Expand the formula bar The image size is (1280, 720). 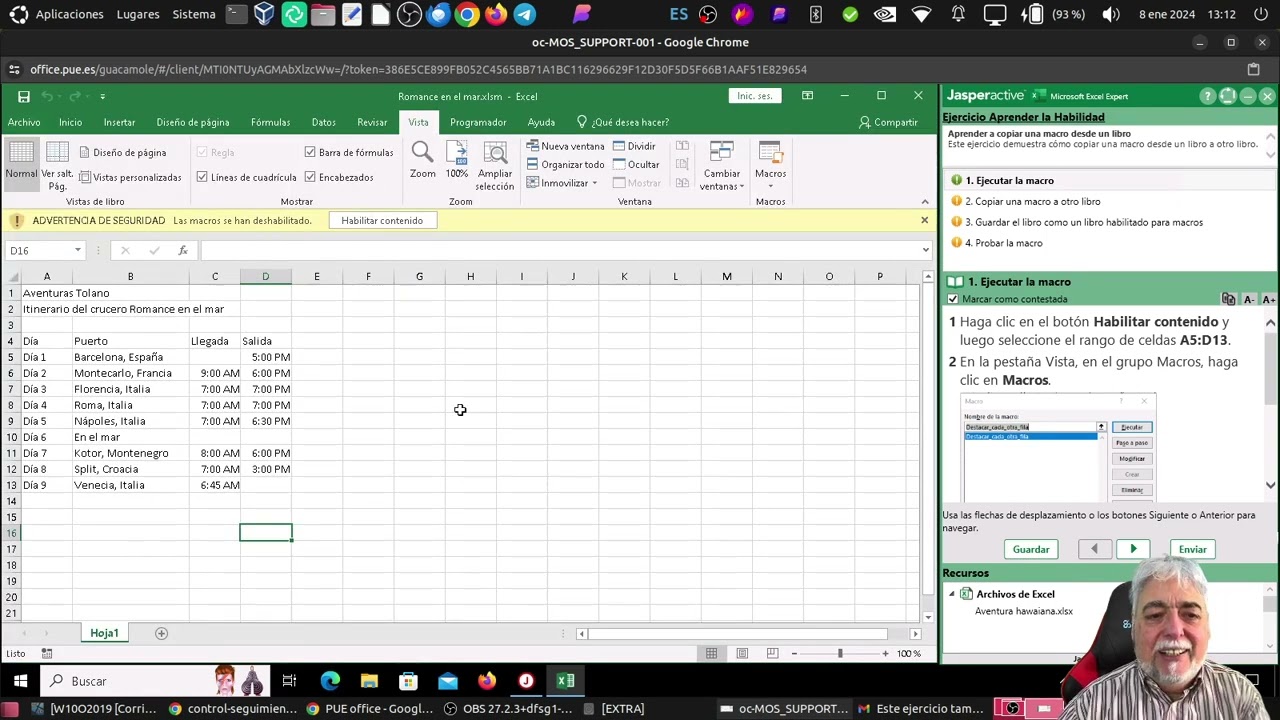(x=925, y=250)
